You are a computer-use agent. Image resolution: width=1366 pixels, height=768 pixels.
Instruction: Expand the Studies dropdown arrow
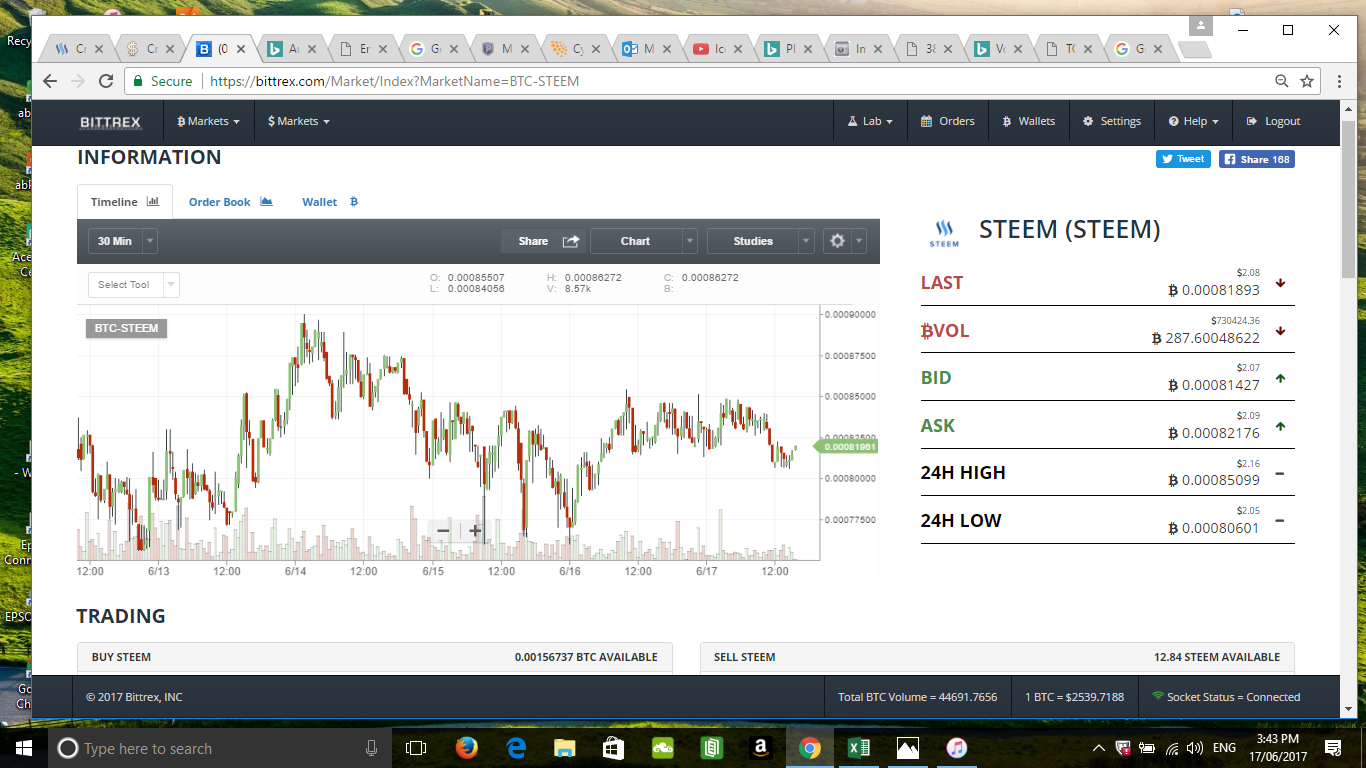[x=806, y=241]
